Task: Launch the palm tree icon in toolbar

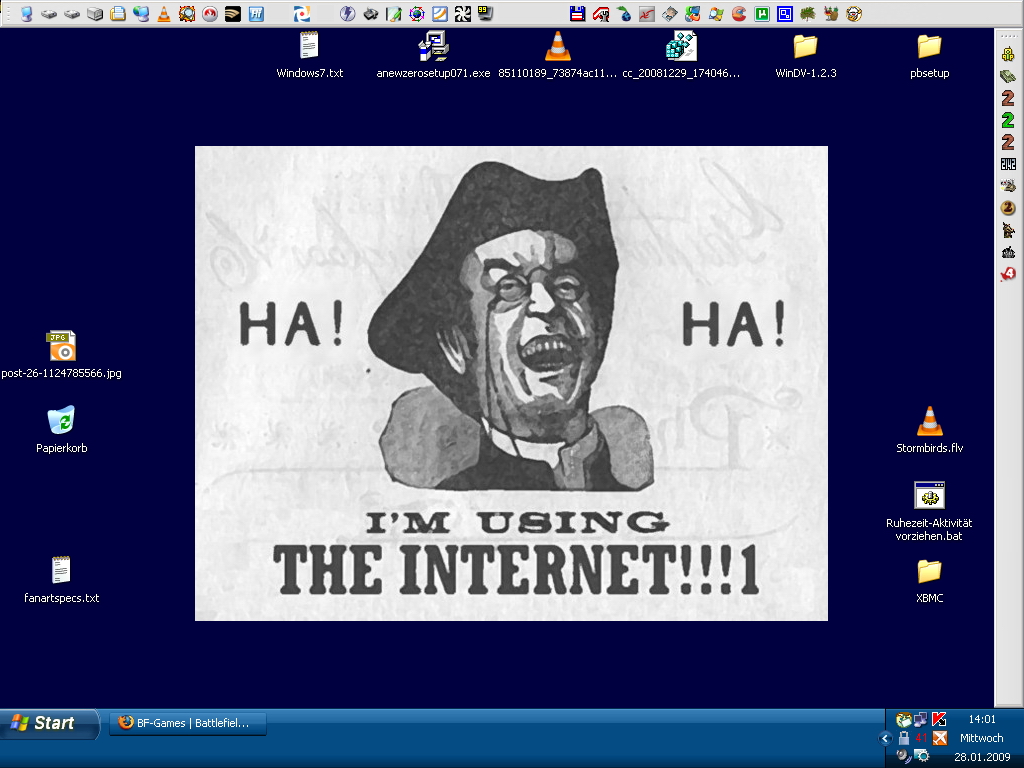Action: (x=808, y=14)
